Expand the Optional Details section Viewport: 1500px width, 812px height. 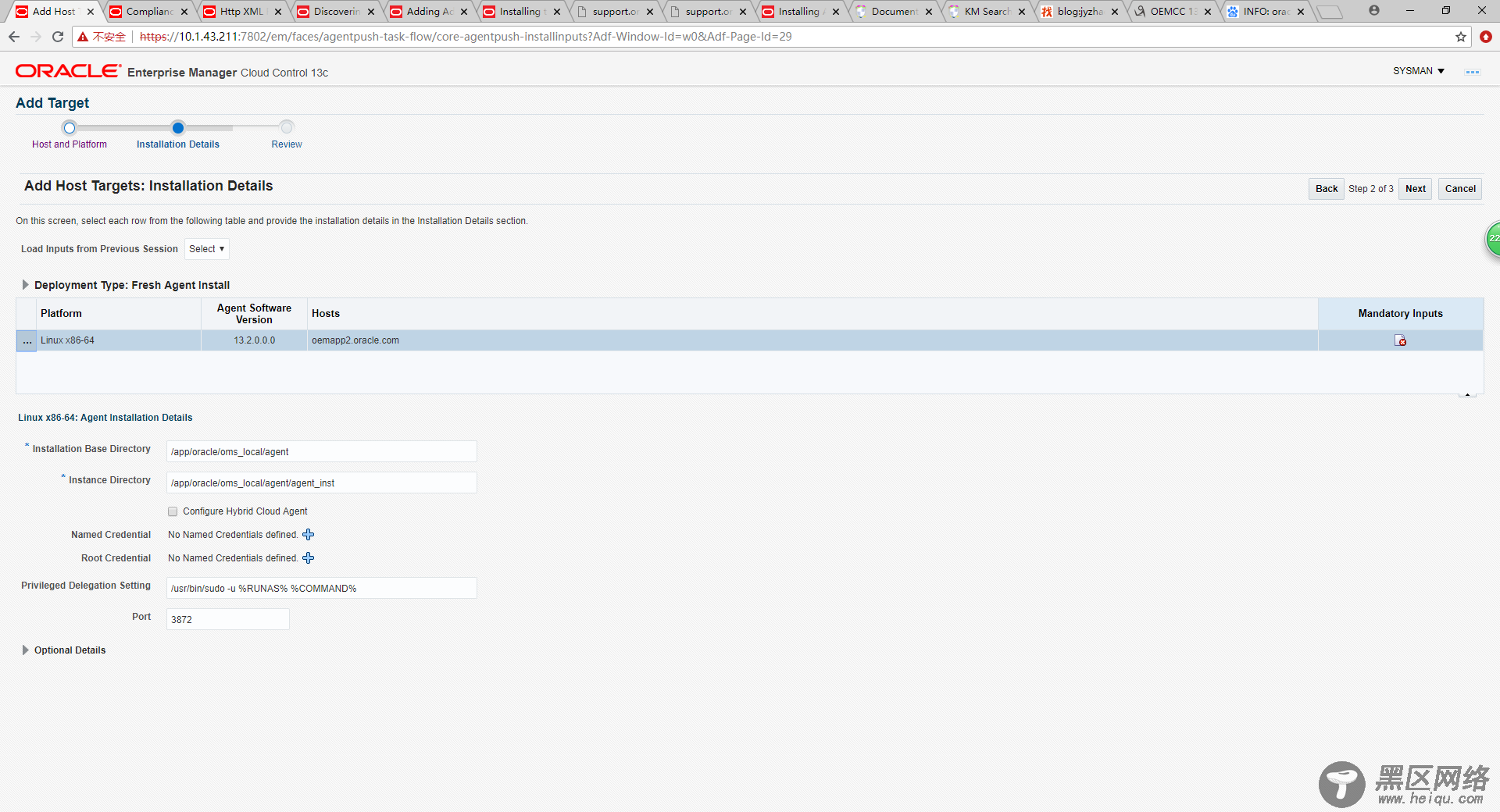25,650
